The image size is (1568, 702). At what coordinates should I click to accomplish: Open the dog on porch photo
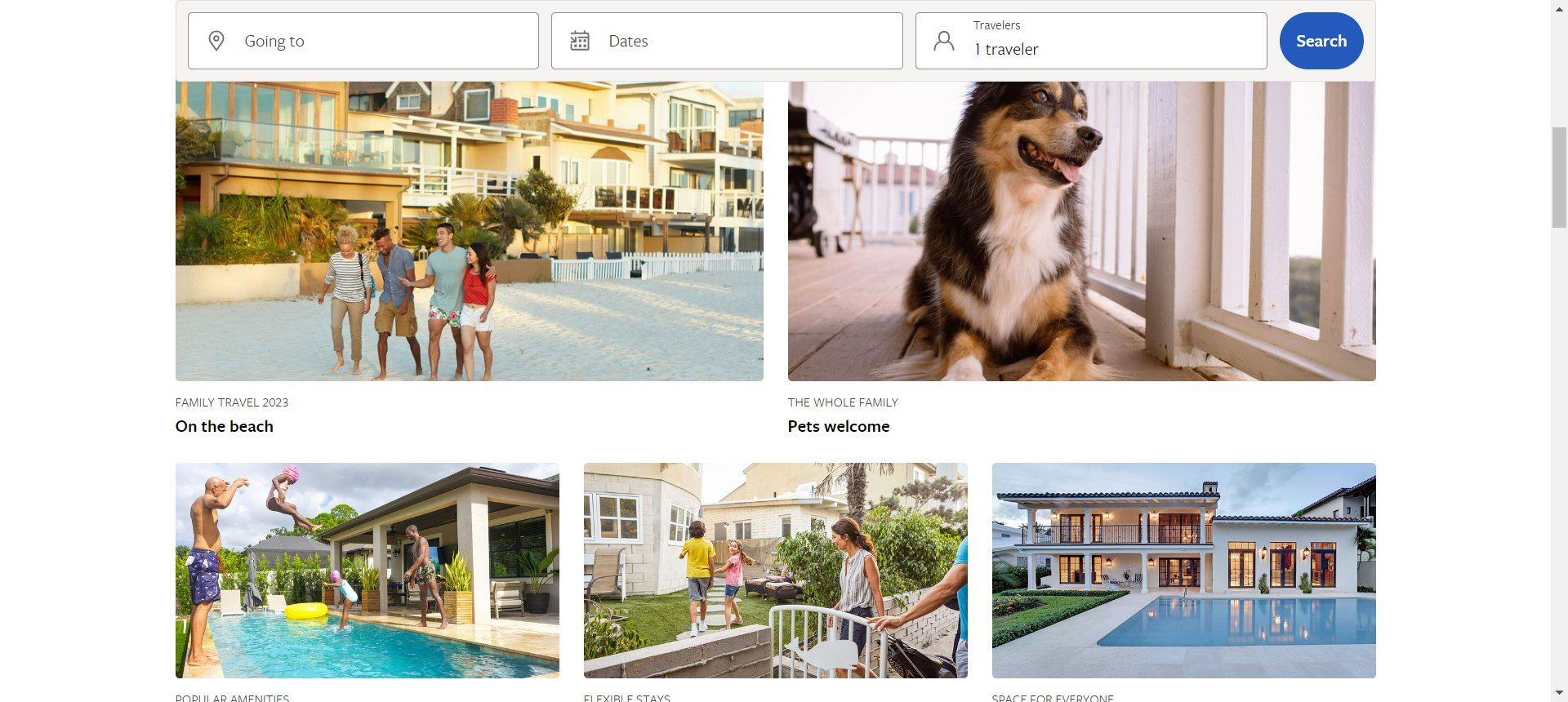tap(1082, 231)
